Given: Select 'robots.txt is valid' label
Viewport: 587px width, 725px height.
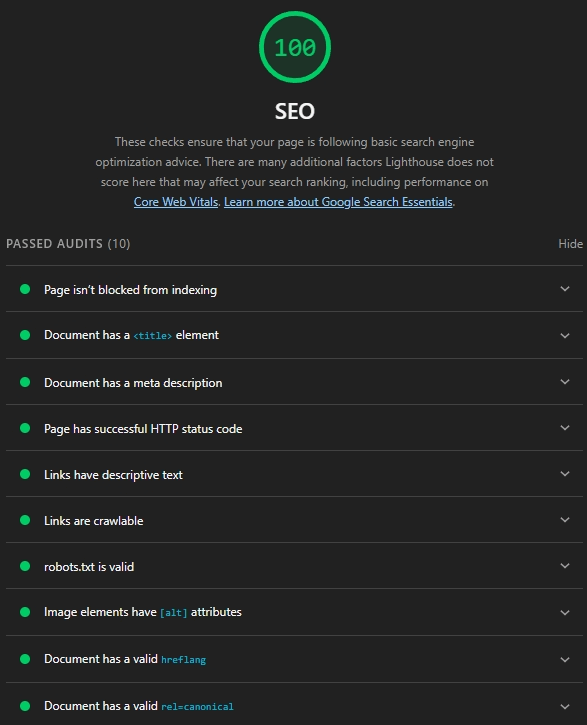Looking at the screenshot, I should coord(89,567).
